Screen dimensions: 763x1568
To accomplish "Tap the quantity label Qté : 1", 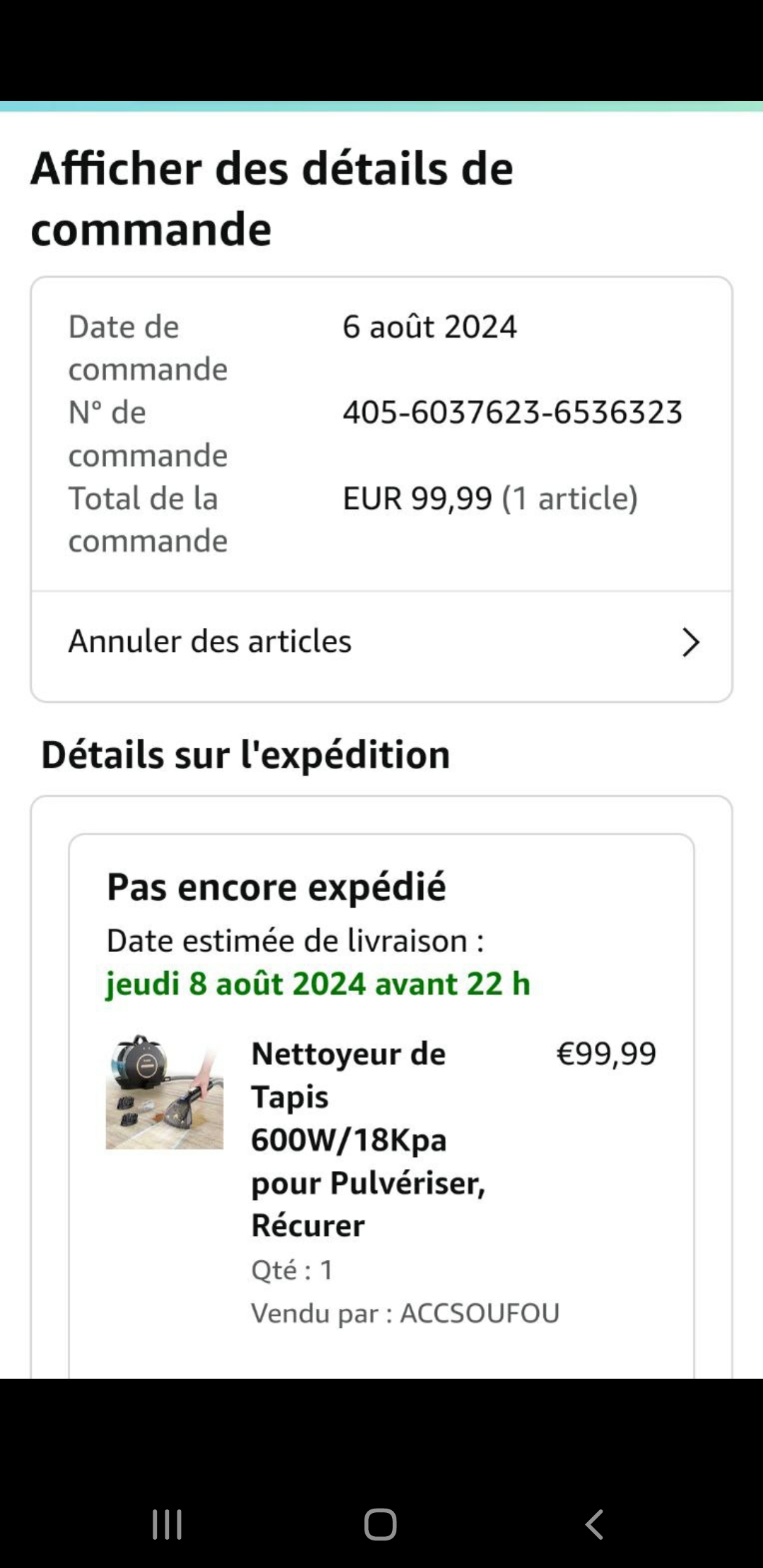I will click(x=292, y=1270).
